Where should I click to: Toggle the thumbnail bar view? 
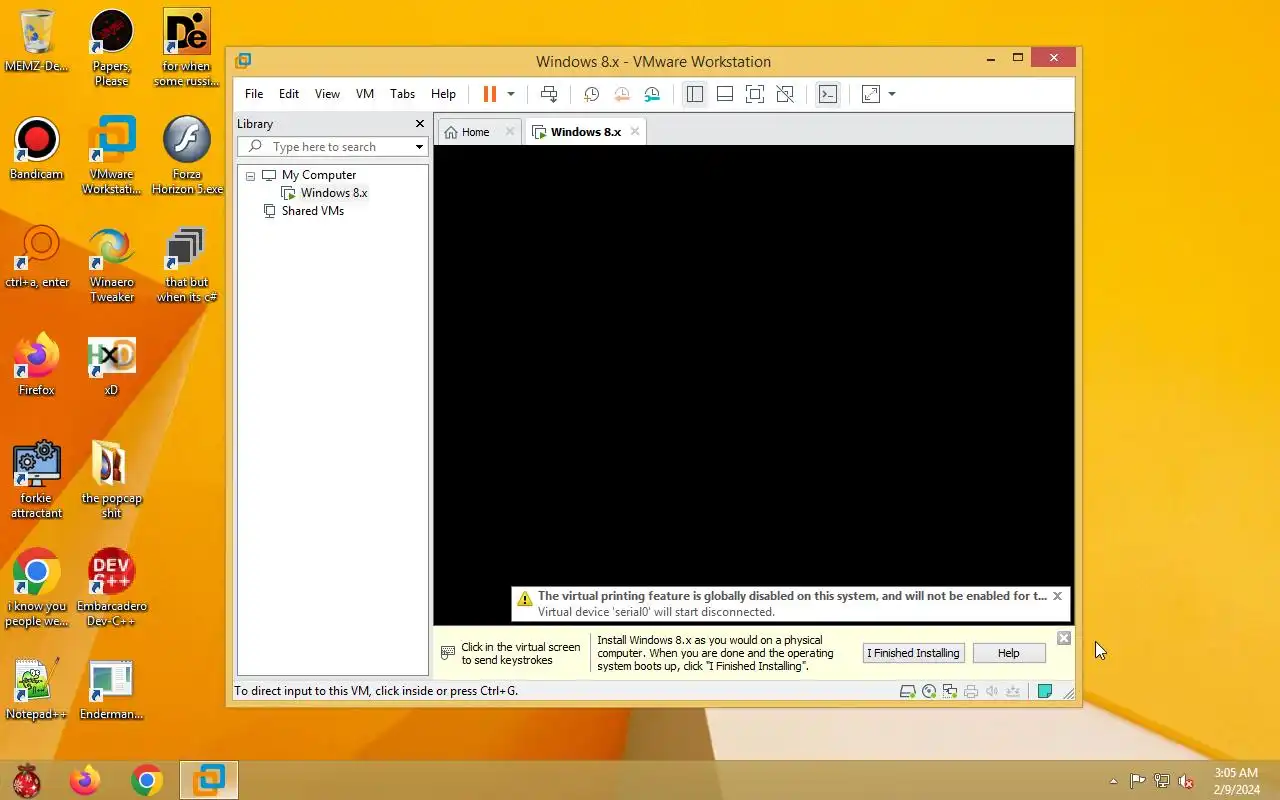[x=725, y=94]
